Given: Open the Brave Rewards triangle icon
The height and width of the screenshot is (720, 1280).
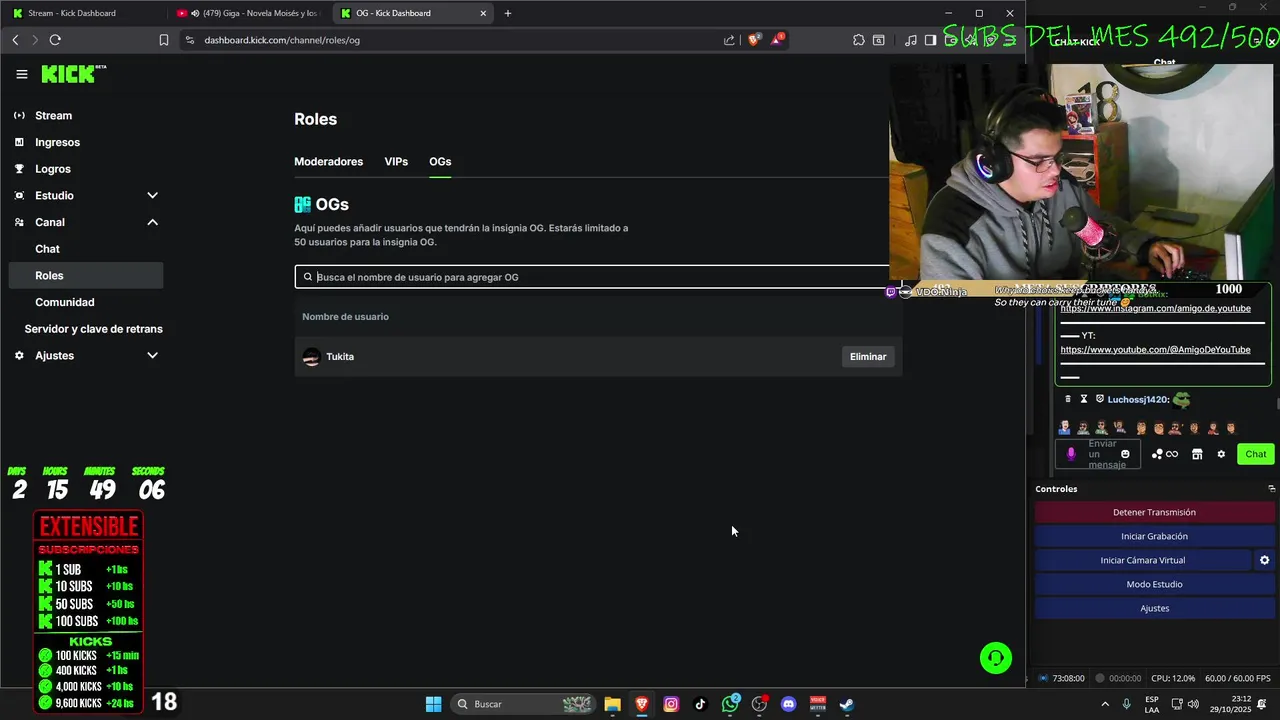Looking at the screenshot, I should point(777,40).
